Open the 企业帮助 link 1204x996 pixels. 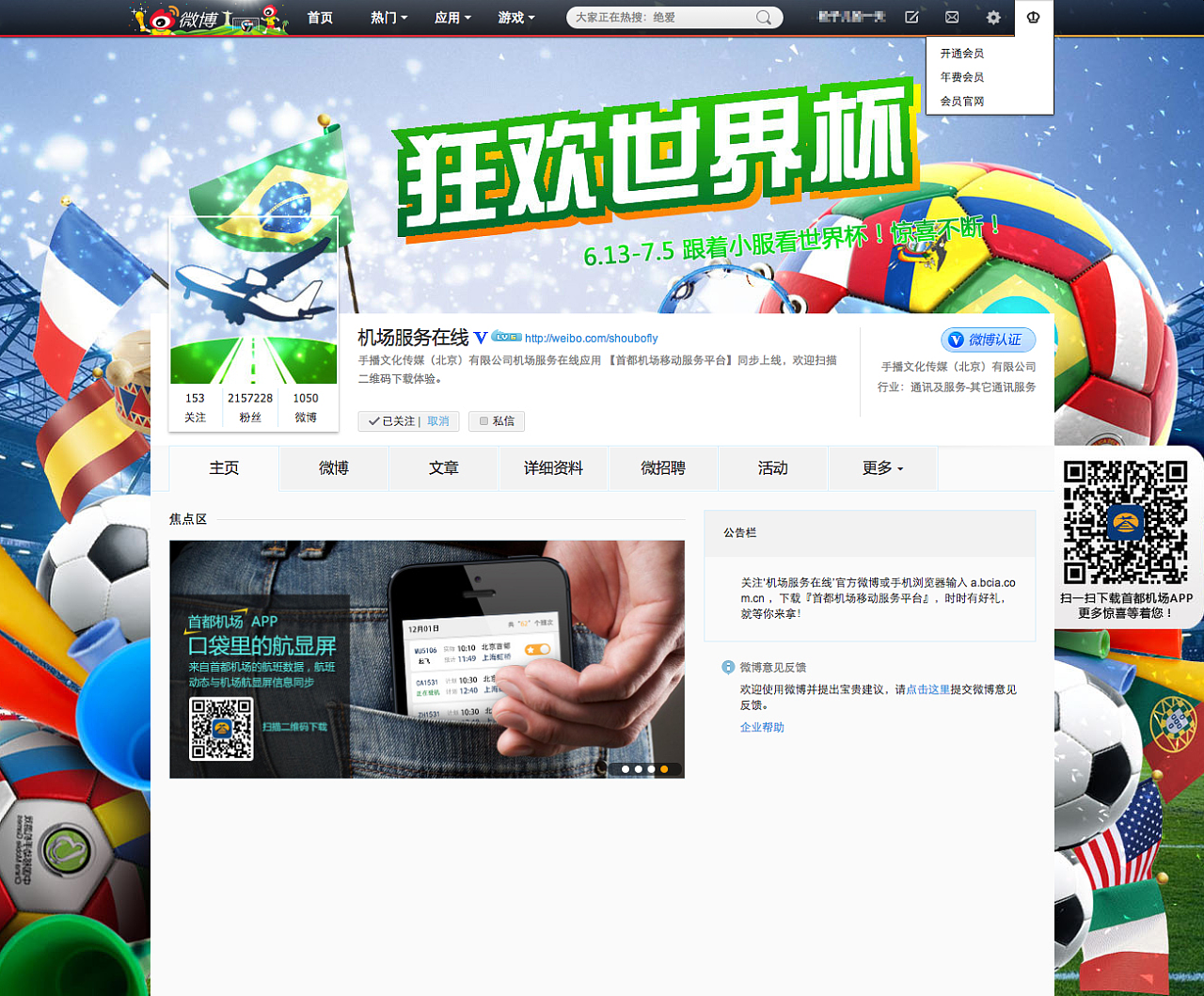[762, 727]
